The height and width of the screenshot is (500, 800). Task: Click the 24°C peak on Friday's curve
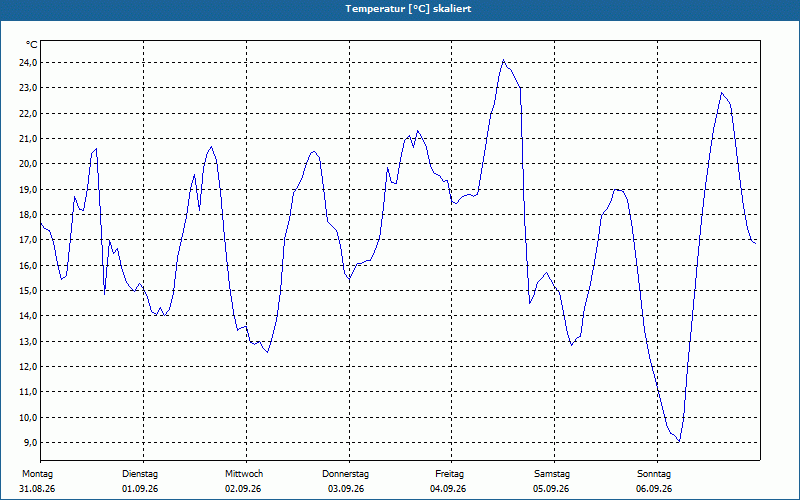click(x=503, y=60)
